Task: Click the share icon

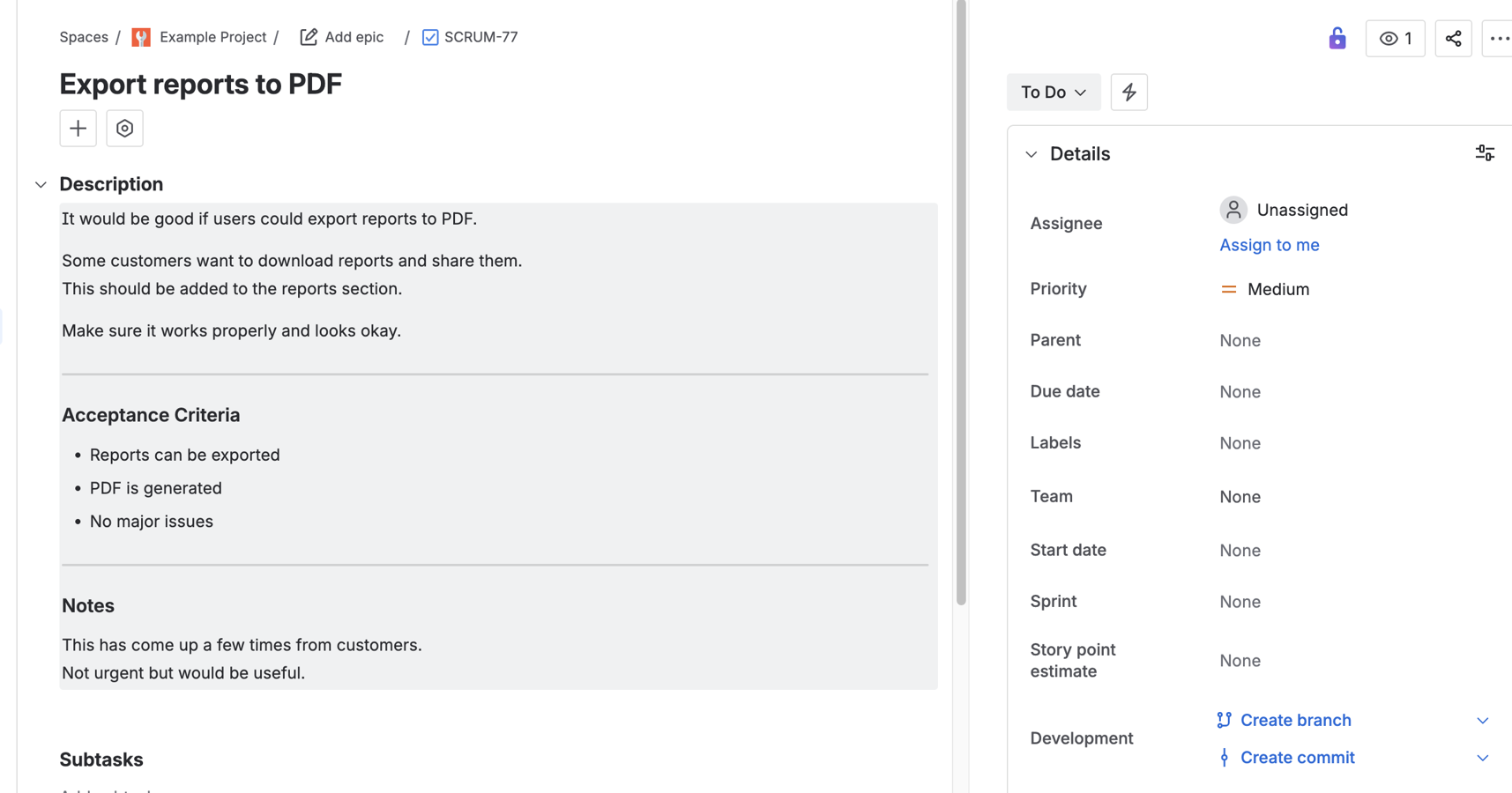Action: tap(1453, 38)
